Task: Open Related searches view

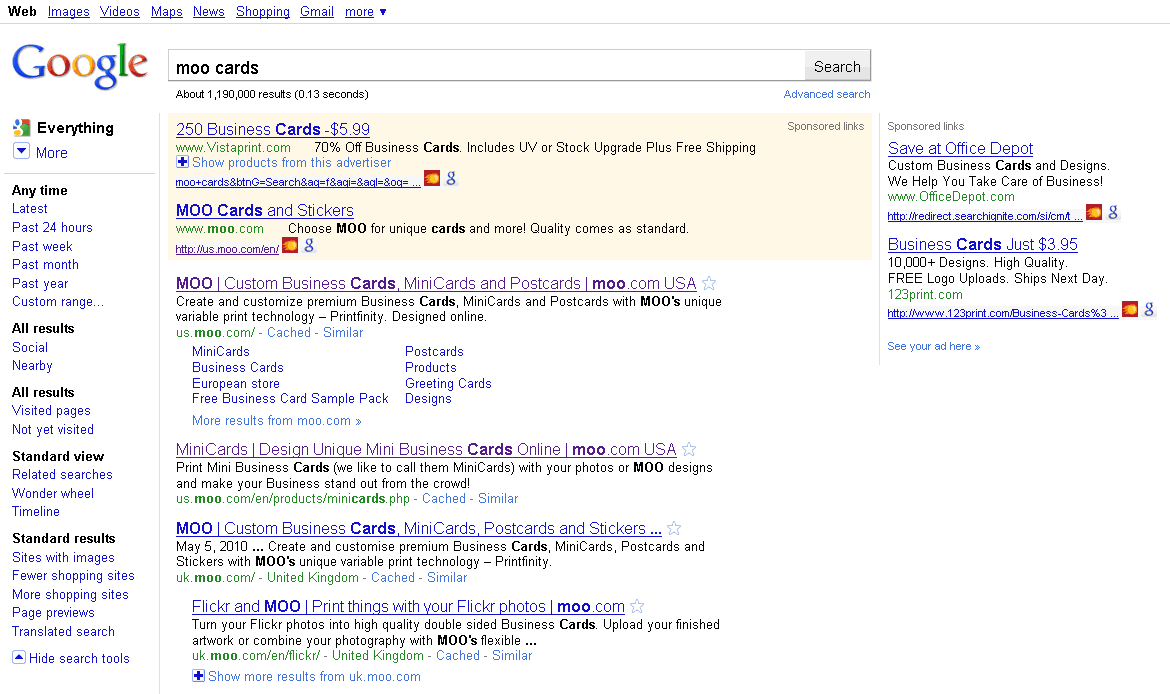Action: coord(62,475)
